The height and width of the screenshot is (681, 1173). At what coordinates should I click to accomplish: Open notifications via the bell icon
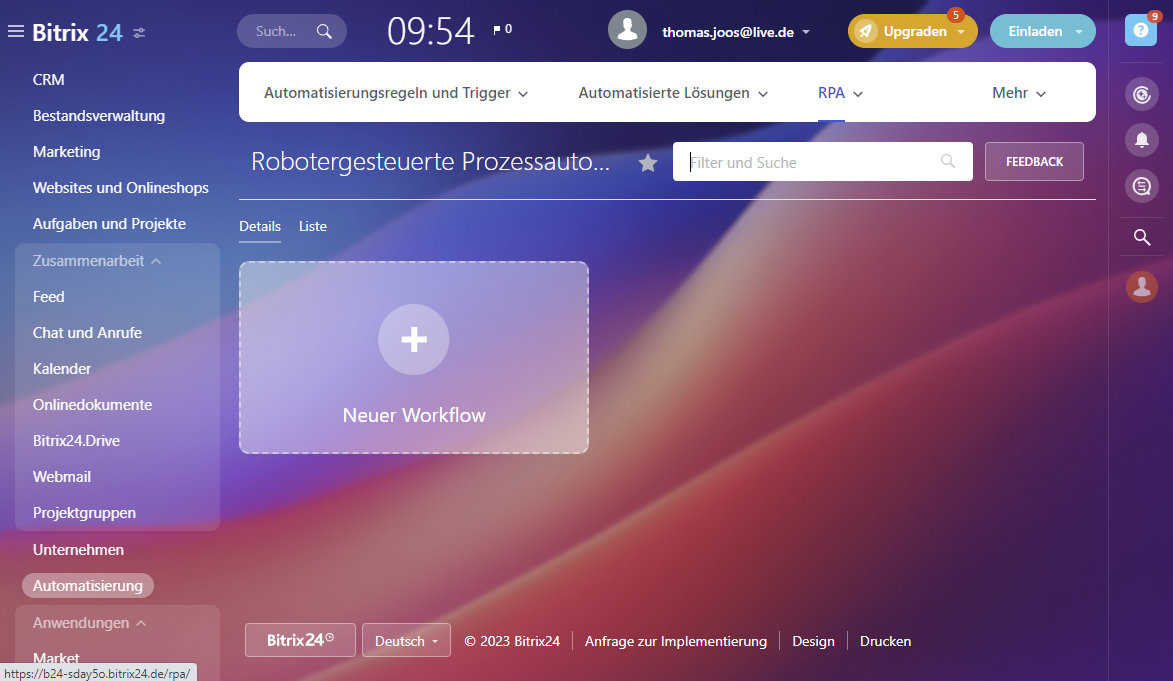(1142, 140)
